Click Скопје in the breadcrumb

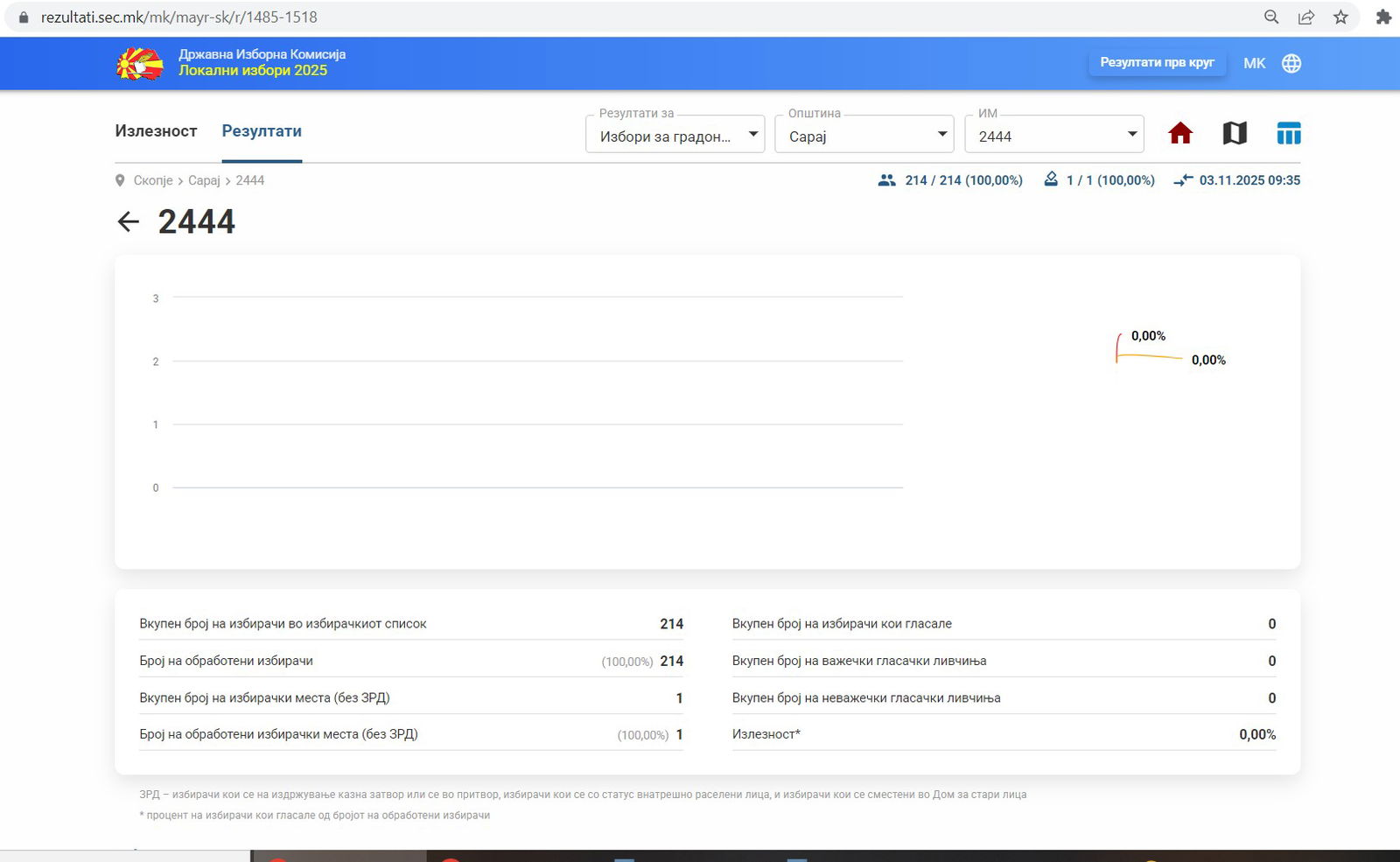(153, 180)
